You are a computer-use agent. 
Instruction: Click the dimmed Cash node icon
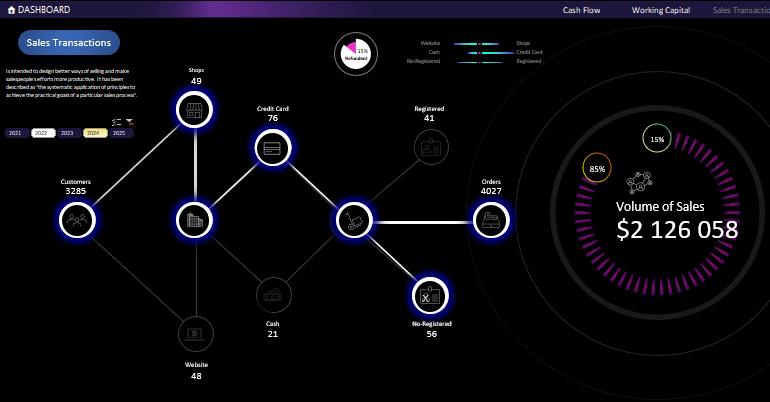pos(272,295)
